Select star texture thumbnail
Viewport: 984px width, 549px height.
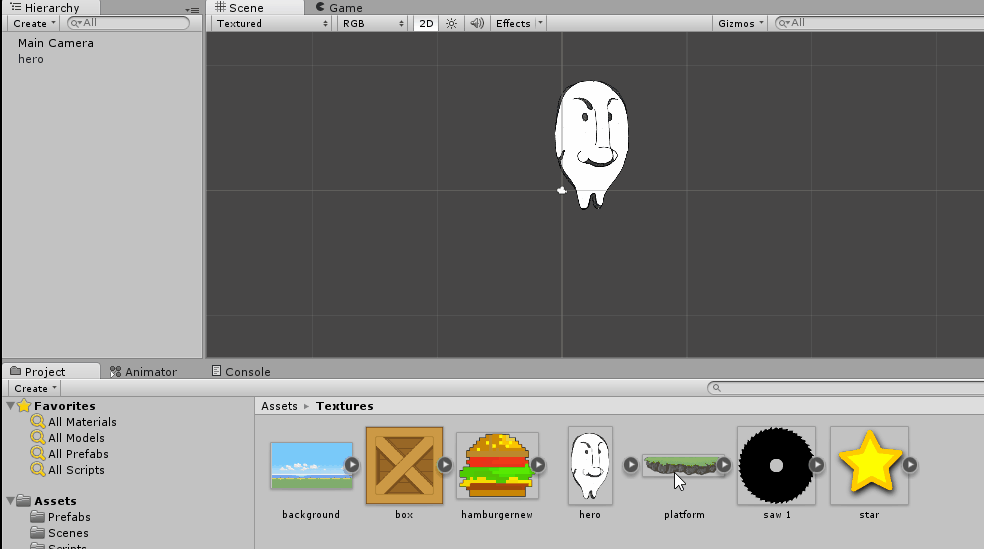click(869, 466)
